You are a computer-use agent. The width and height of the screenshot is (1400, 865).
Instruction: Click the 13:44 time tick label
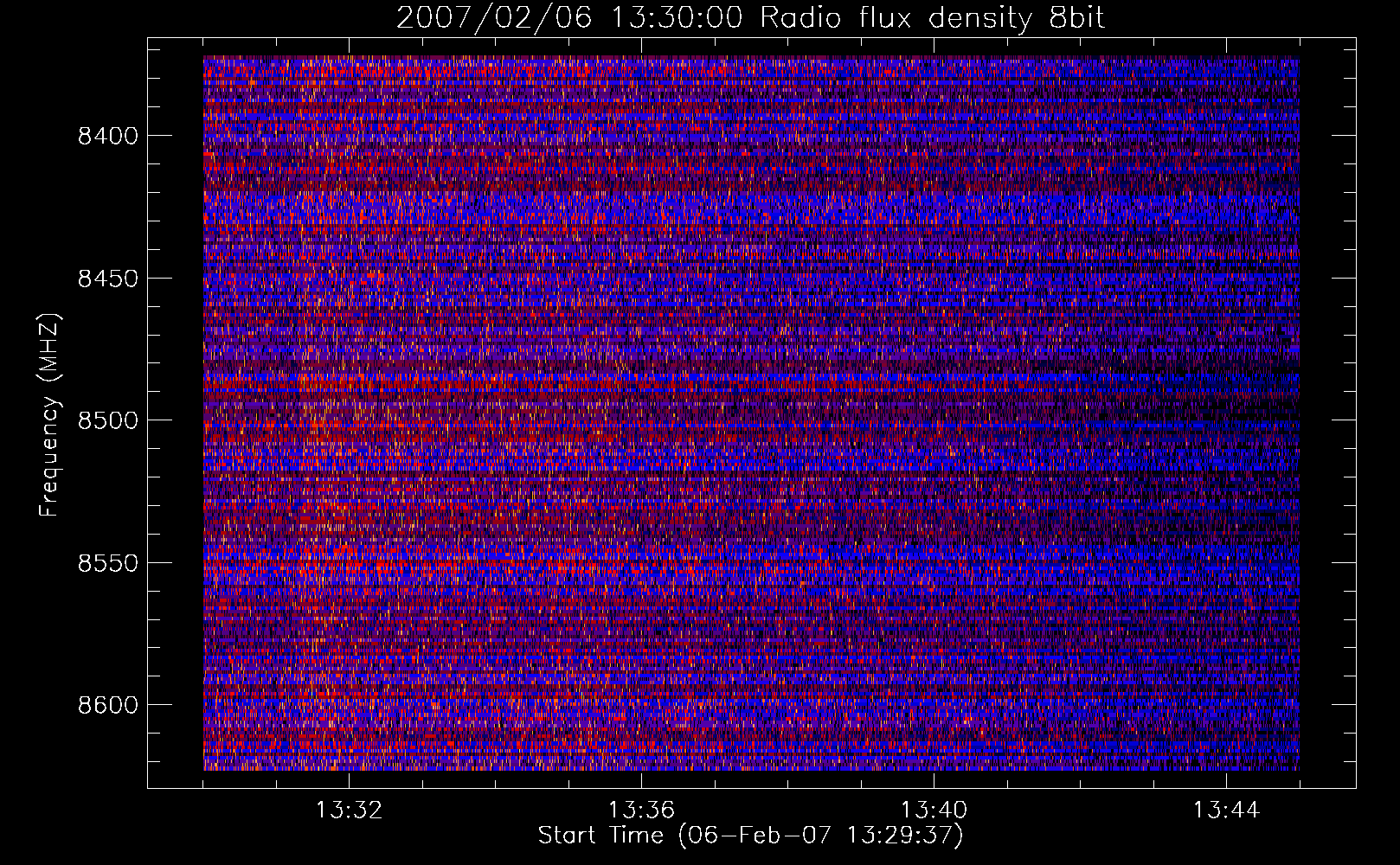point(1226,811)
